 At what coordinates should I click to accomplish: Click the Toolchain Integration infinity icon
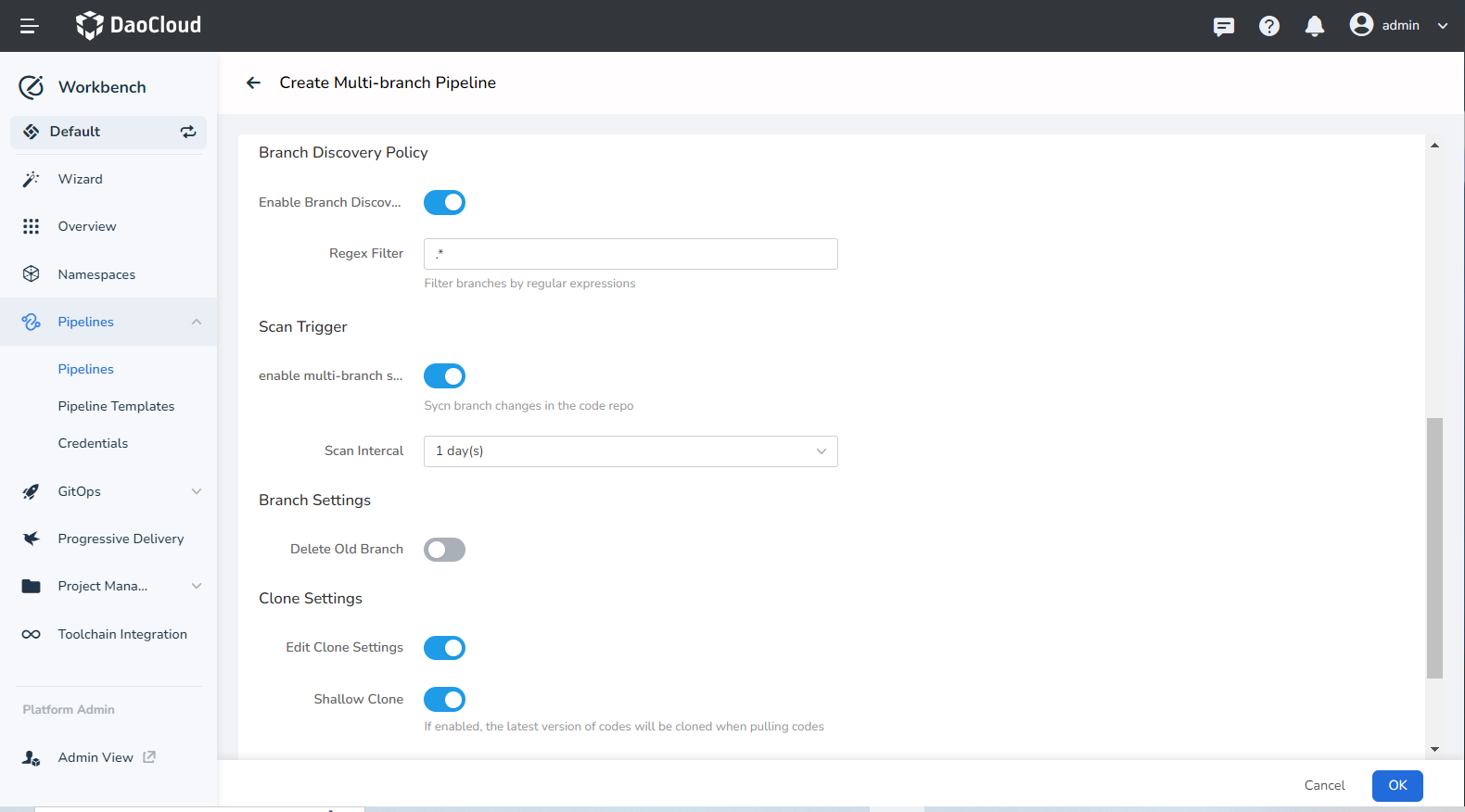(x=31, y=634)
